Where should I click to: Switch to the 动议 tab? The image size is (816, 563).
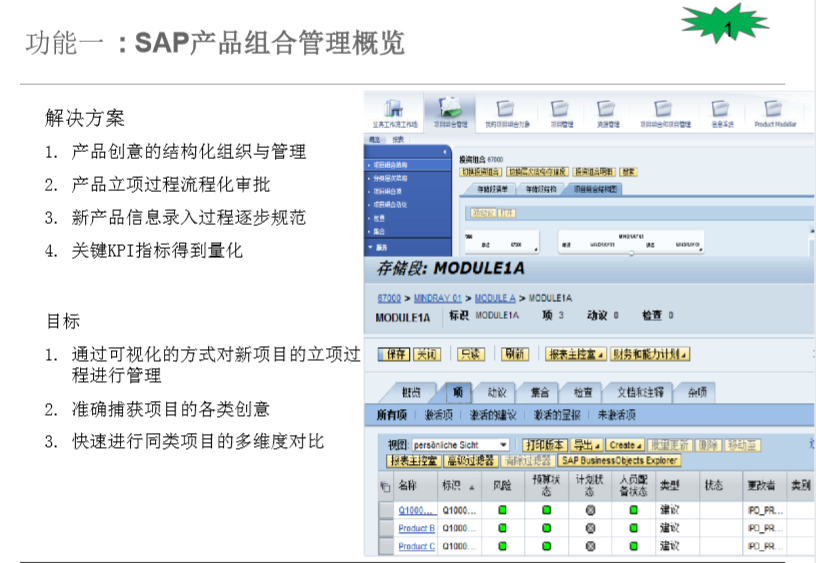496,392
